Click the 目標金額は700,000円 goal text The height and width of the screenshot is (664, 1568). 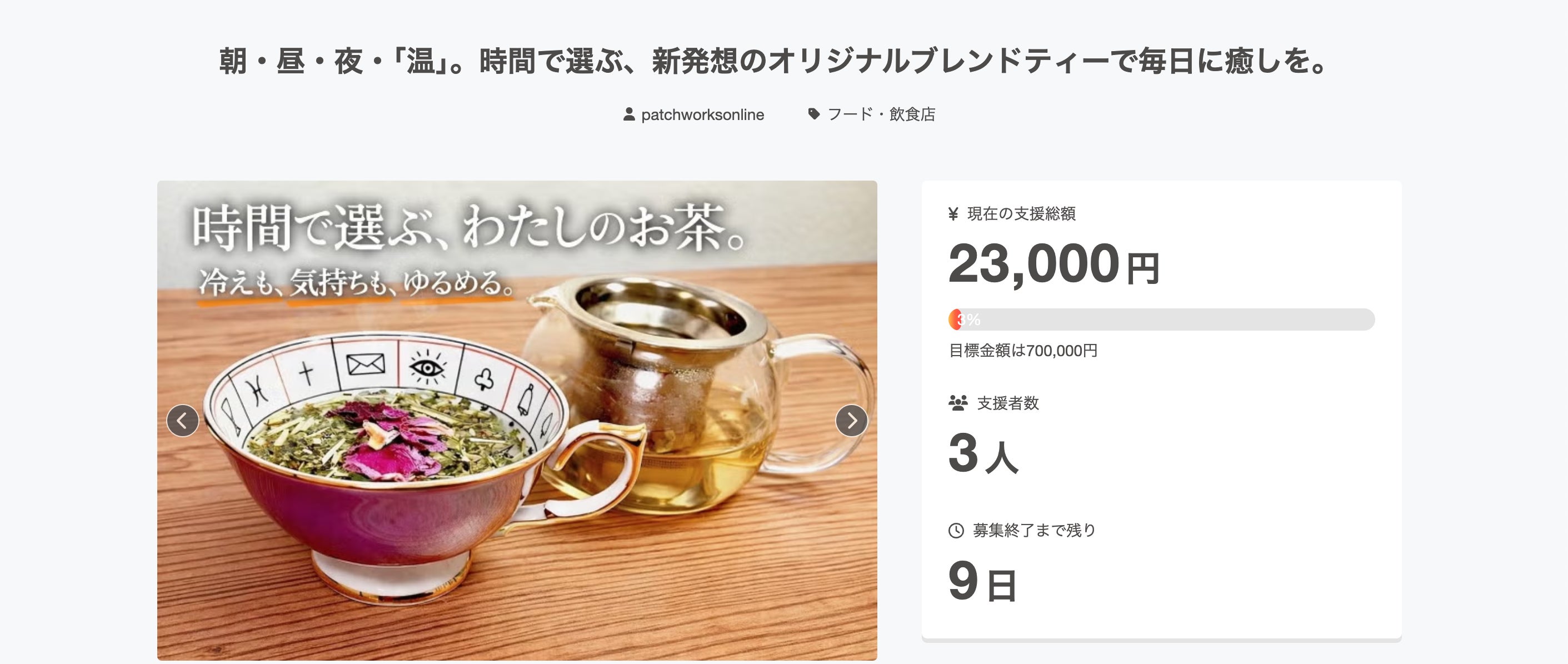click(1022, 351)
